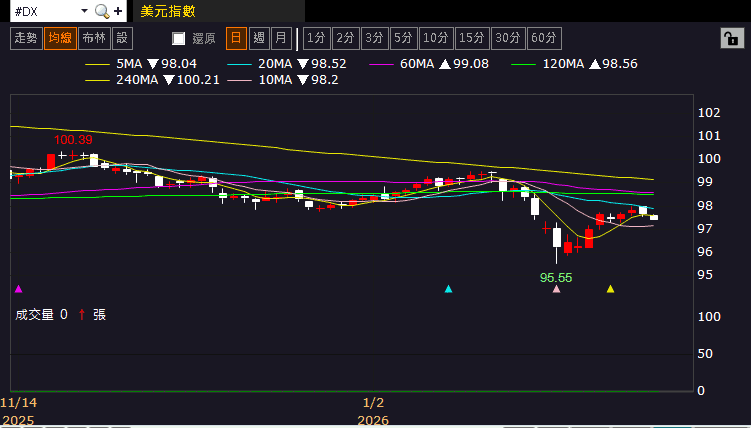The height and width of the screenshot is (428, 751).
Task: Click the 5MA value 98.04
Action: coord(179,64)
